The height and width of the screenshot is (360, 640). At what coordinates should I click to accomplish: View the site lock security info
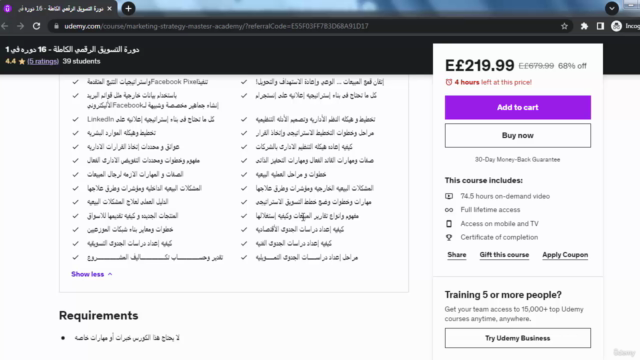(56, 26)
